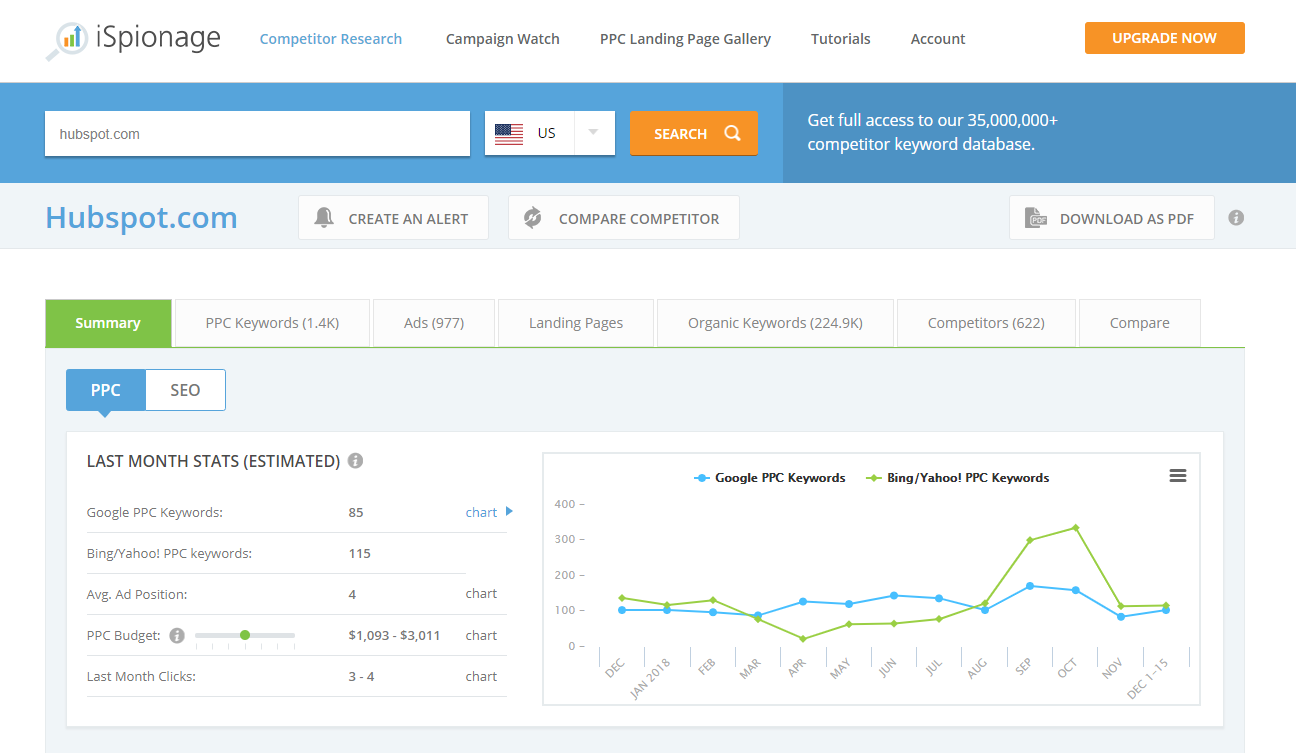The image size is (1296, 753).
Task: Open the Tutorials menu item
Action: (x=841, y=39)
